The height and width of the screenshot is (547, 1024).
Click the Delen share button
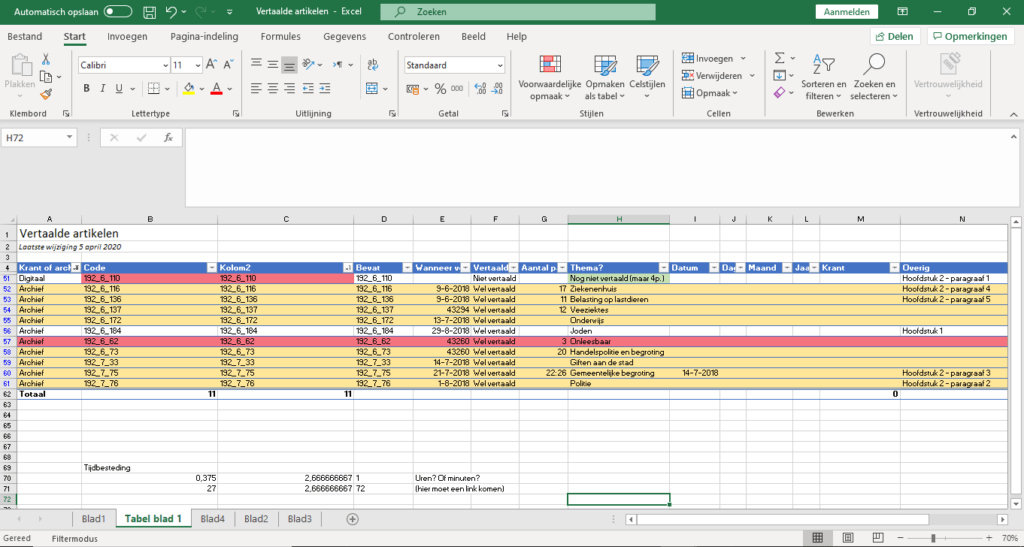tap(894, 37)
